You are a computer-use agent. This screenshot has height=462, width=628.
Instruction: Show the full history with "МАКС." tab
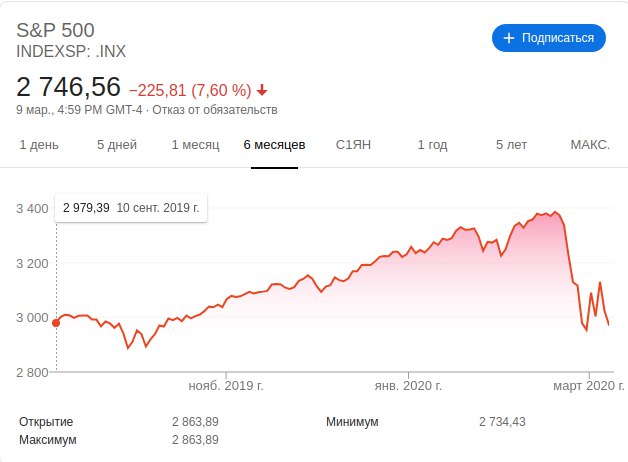(590, 145)
